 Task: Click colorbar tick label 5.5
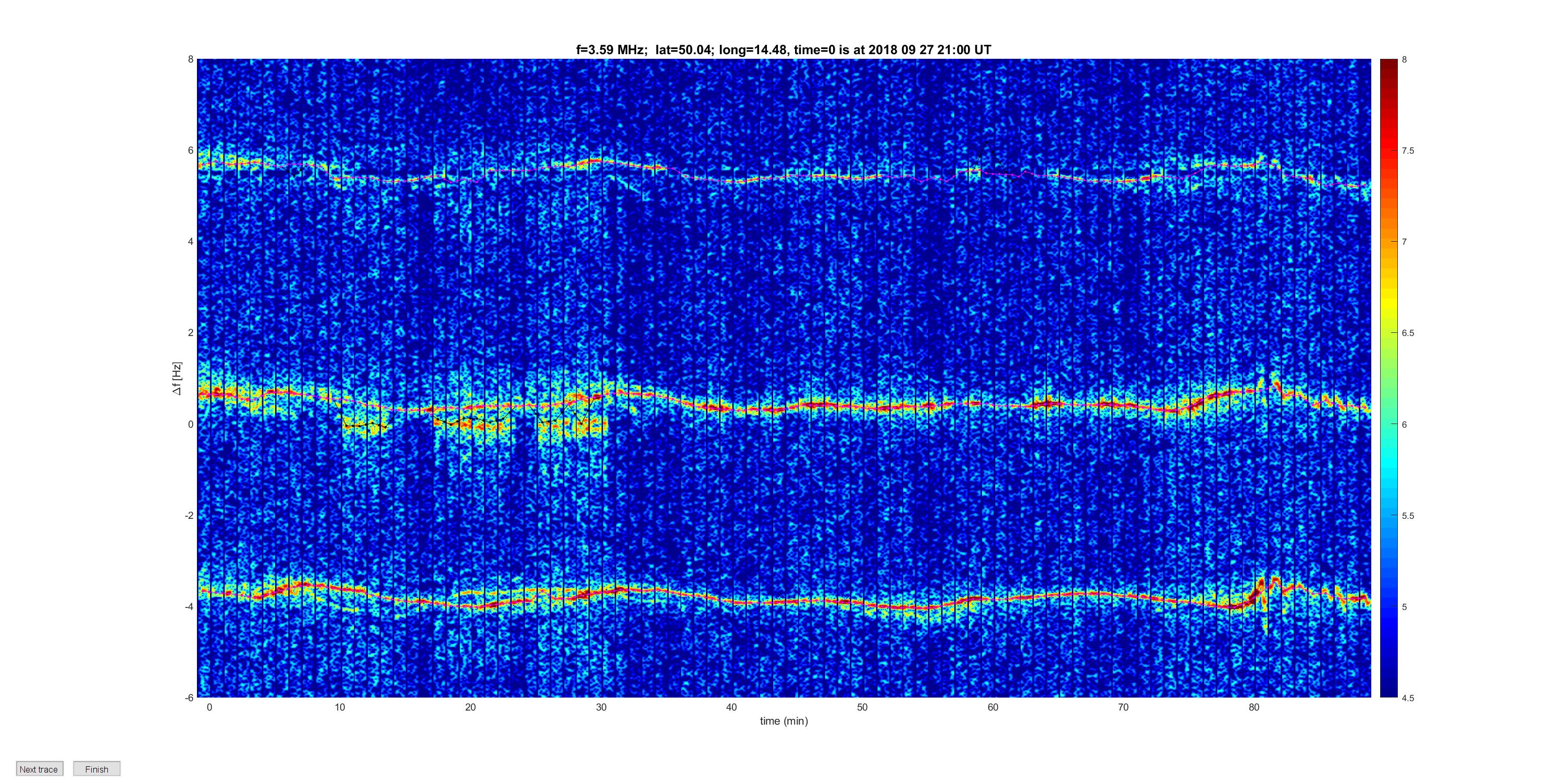click(x=1408, y=516)
